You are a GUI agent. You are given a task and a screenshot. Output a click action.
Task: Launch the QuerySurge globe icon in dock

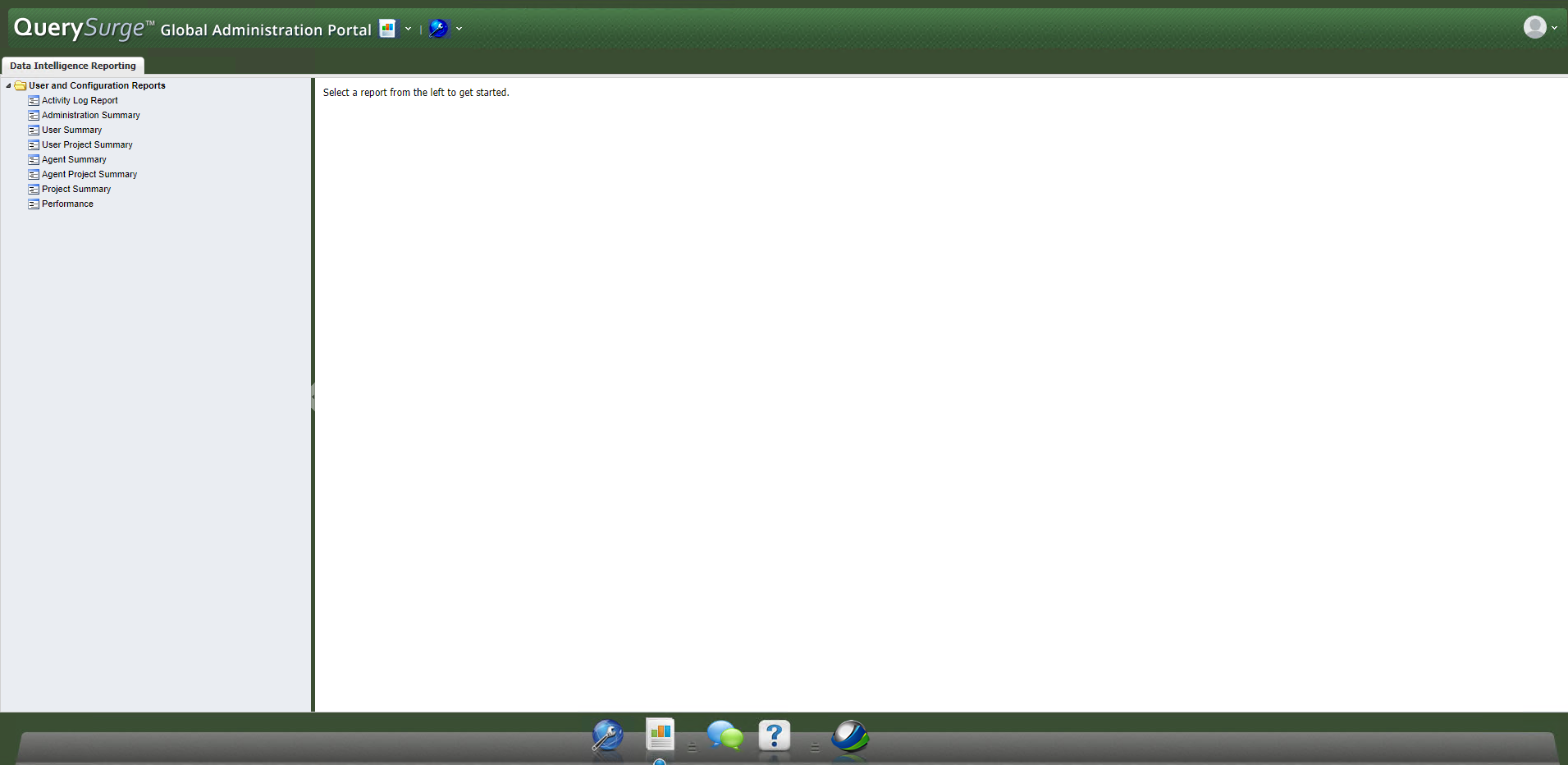850,736
